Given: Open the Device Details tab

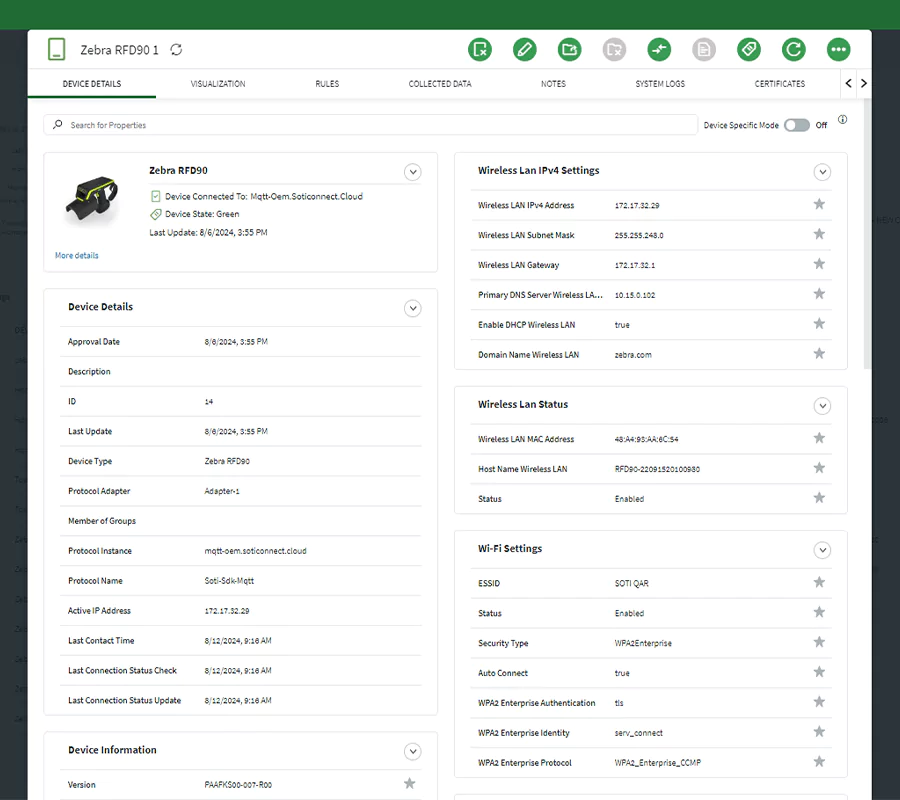Looking at the screenshot, I should (92, 84).
